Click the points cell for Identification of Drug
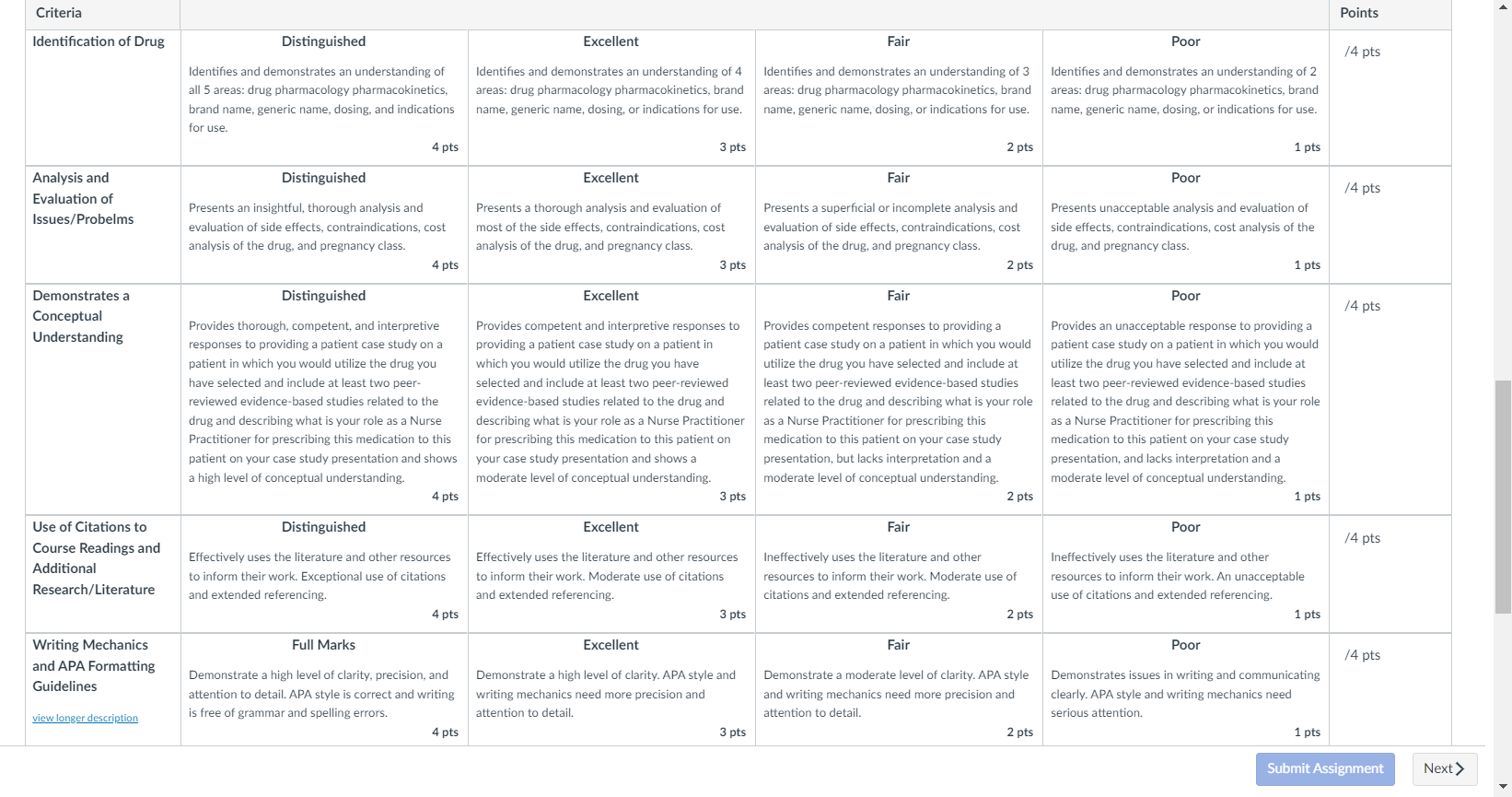Image resolution: width=1512 pixels, height=797 pixels. coord(1390,98)
